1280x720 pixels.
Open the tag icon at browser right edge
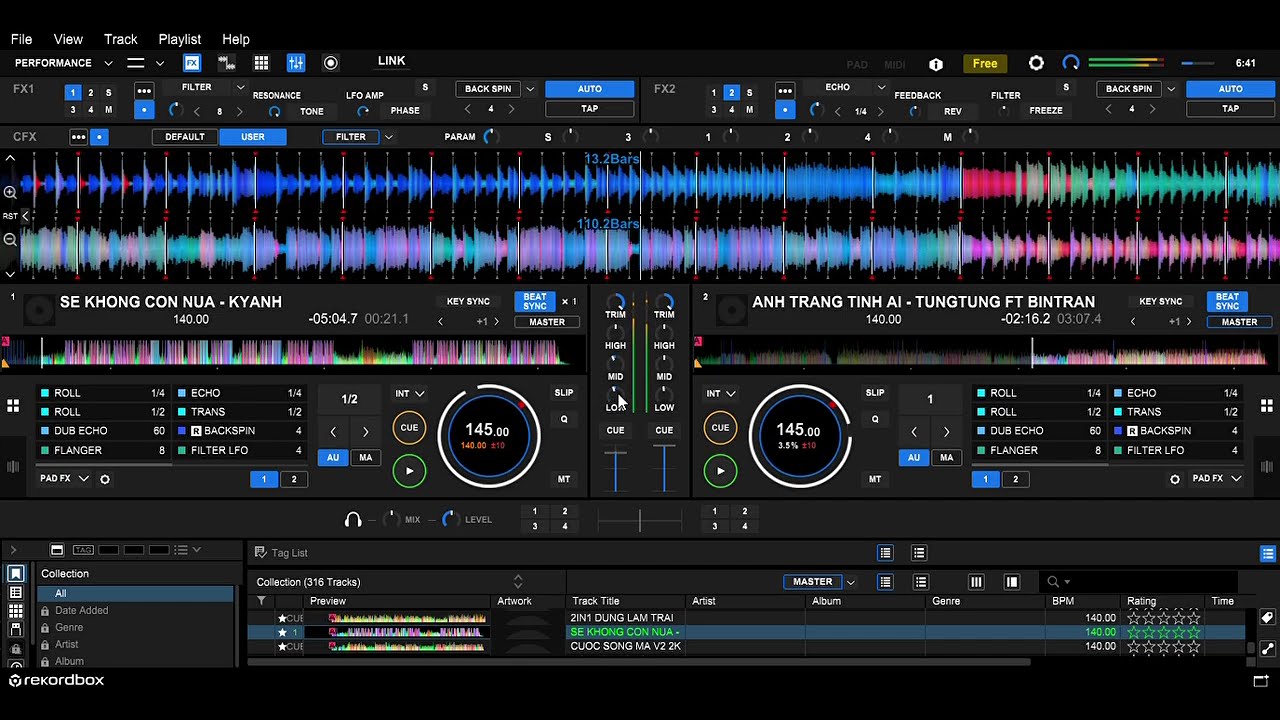(x=1267, y=618)
